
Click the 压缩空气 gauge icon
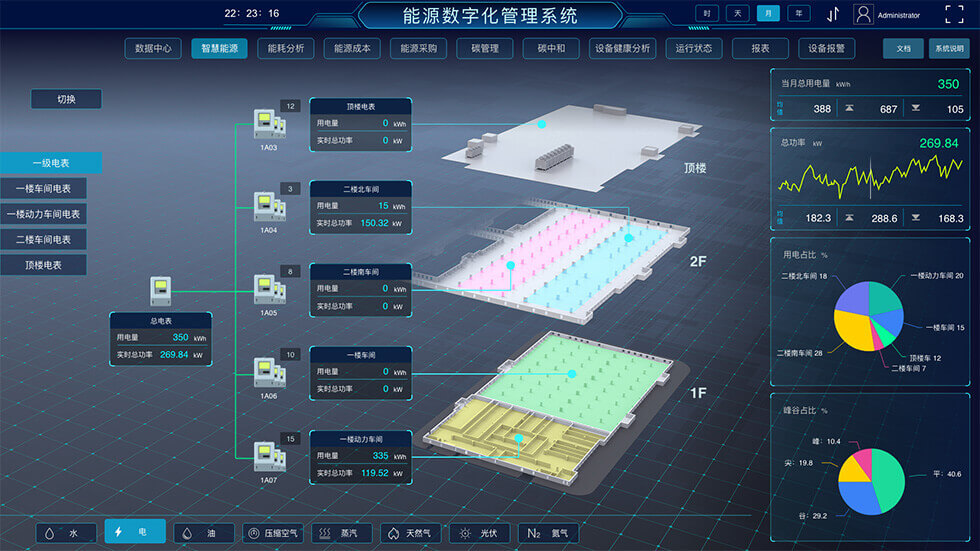point(255,534)
